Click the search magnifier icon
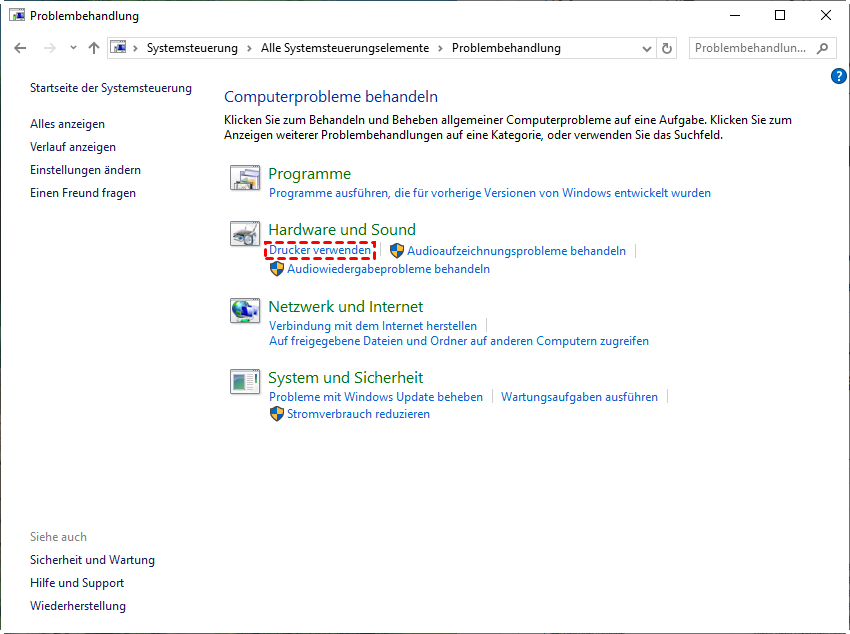The width and height of the screenshot is (850, 634). [822, 48]
